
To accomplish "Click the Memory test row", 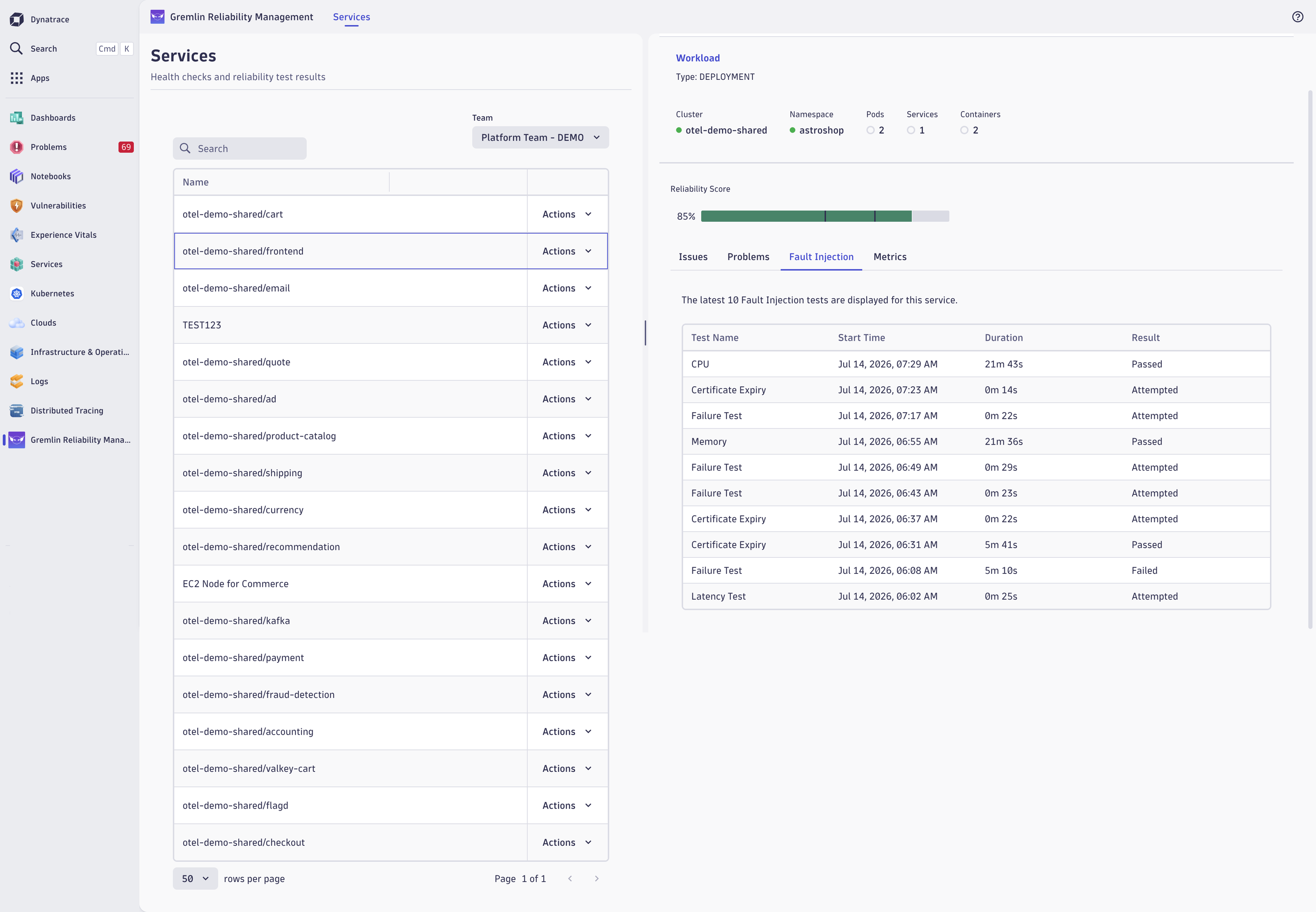I will [x=976, y=442].
